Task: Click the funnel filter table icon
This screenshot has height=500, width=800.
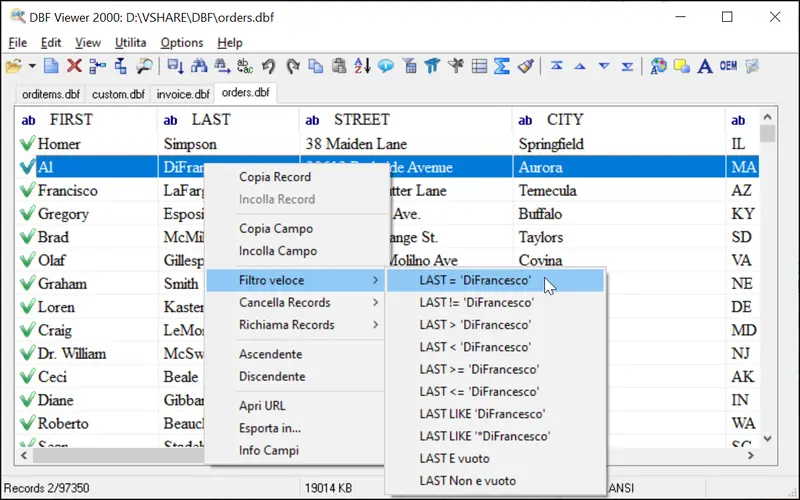Action: click(409, 66)
